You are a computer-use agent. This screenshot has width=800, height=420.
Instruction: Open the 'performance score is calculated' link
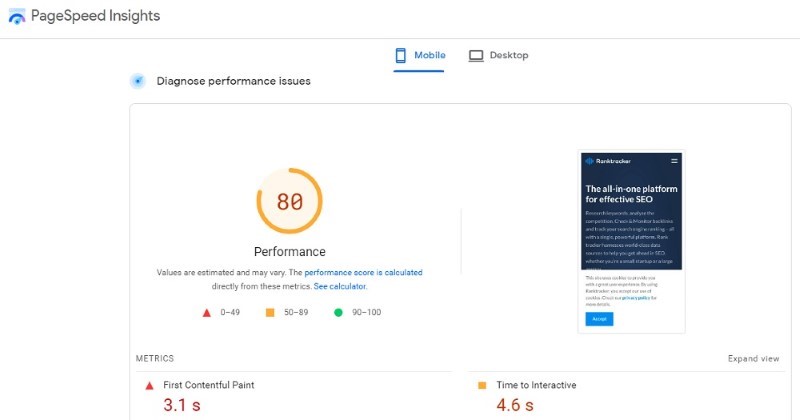tap(363, 273)
